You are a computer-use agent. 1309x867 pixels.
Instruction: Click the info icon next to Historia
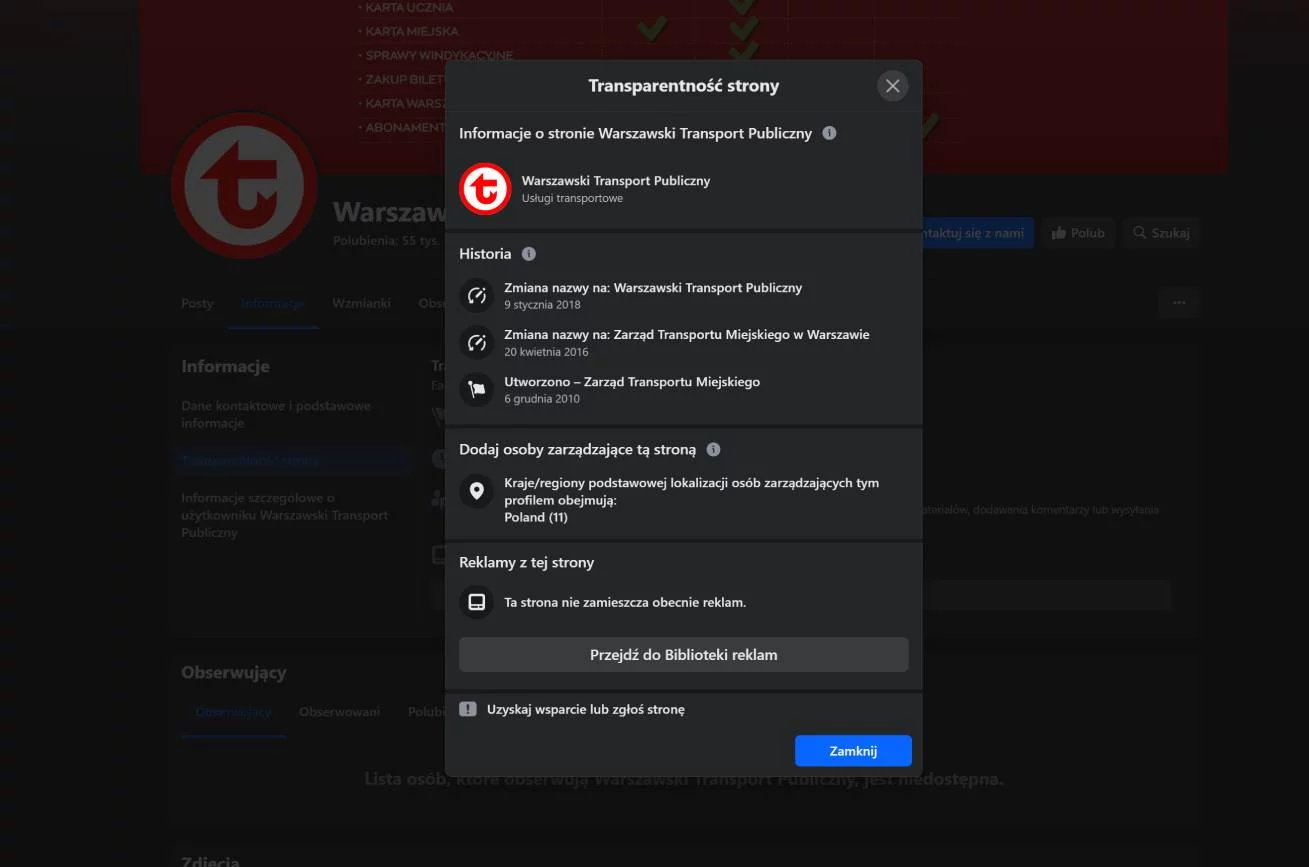tap(529, 254)
